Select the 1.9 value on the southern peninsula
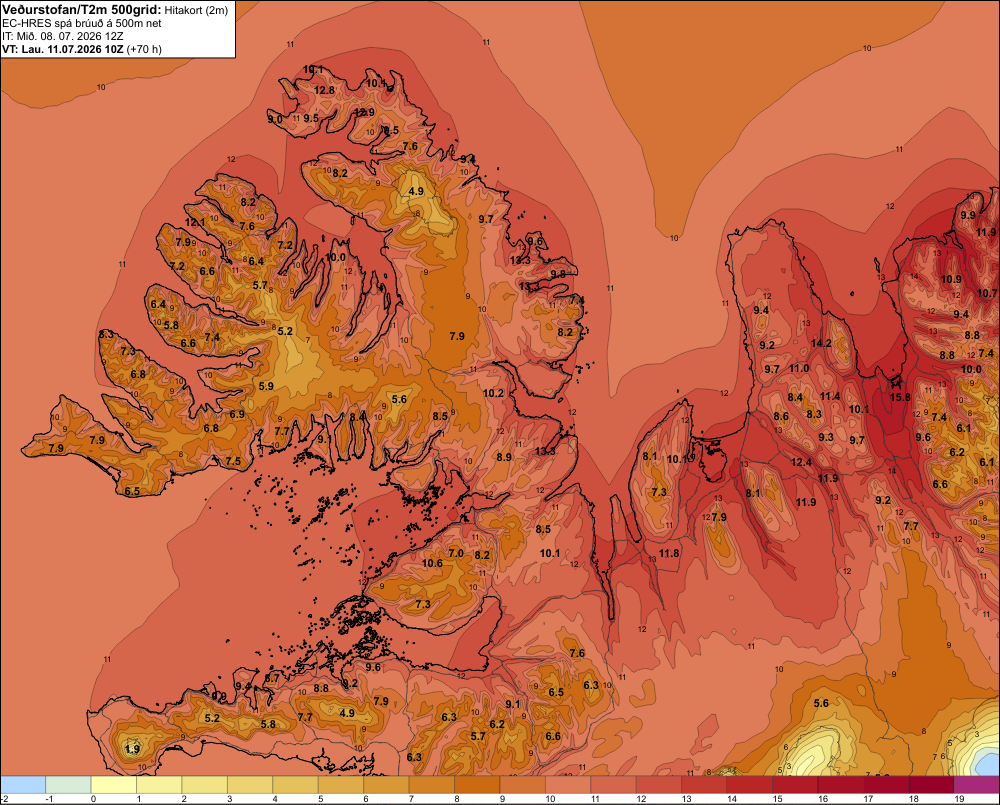The width and height of the screenshot is (1000, 805). (132, 749)
